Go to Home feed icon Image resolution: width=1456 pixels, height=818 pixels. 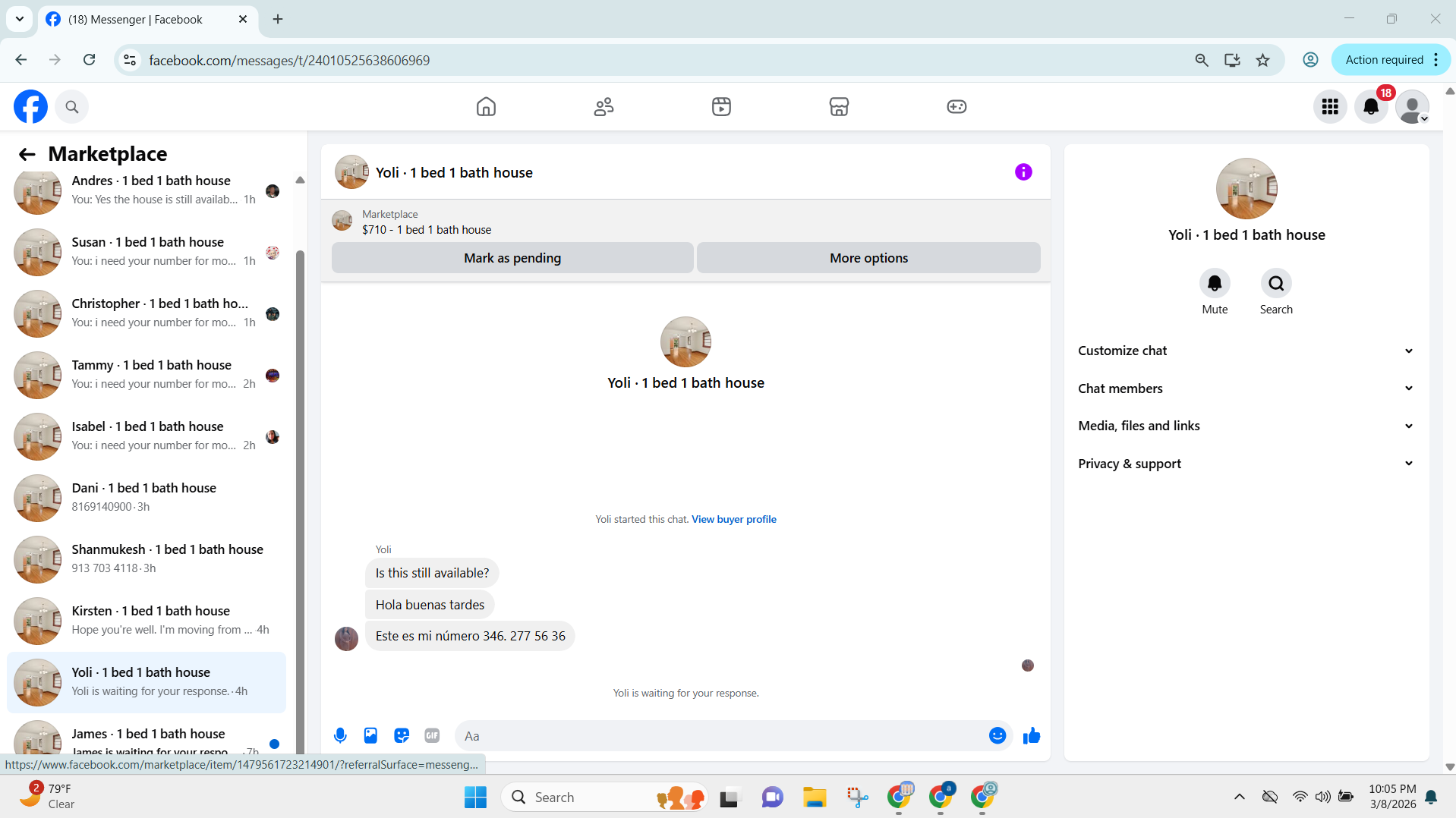coord(486,107)
